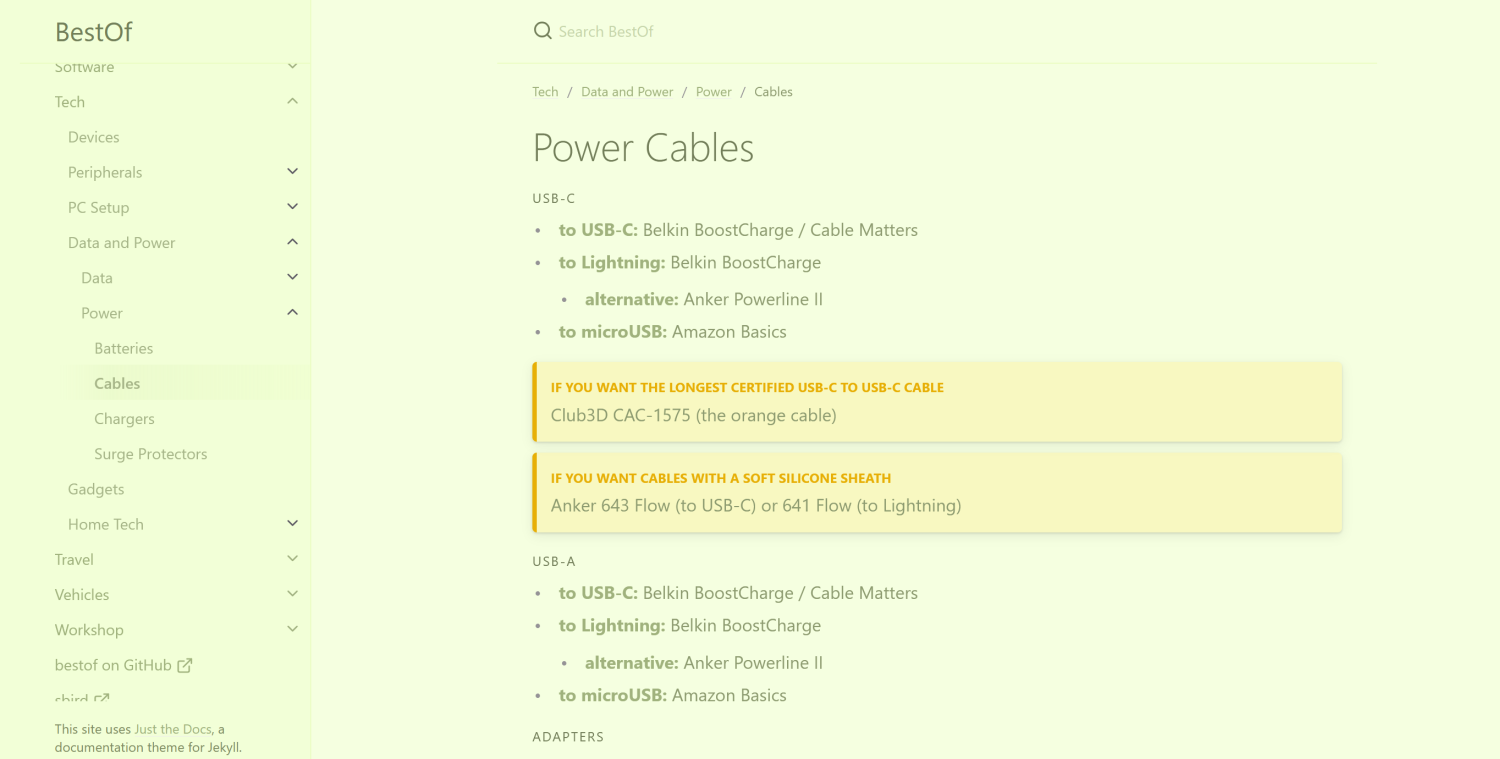Click the Tech breadcrumb link
The image size is (1500, 759).
[x=545, y=92]
